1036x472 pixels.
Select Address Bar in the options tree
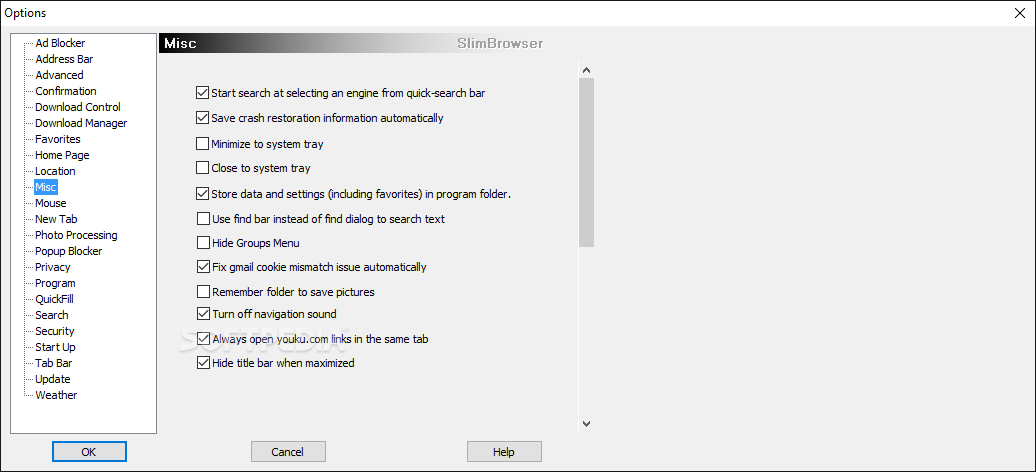[64, 59]
